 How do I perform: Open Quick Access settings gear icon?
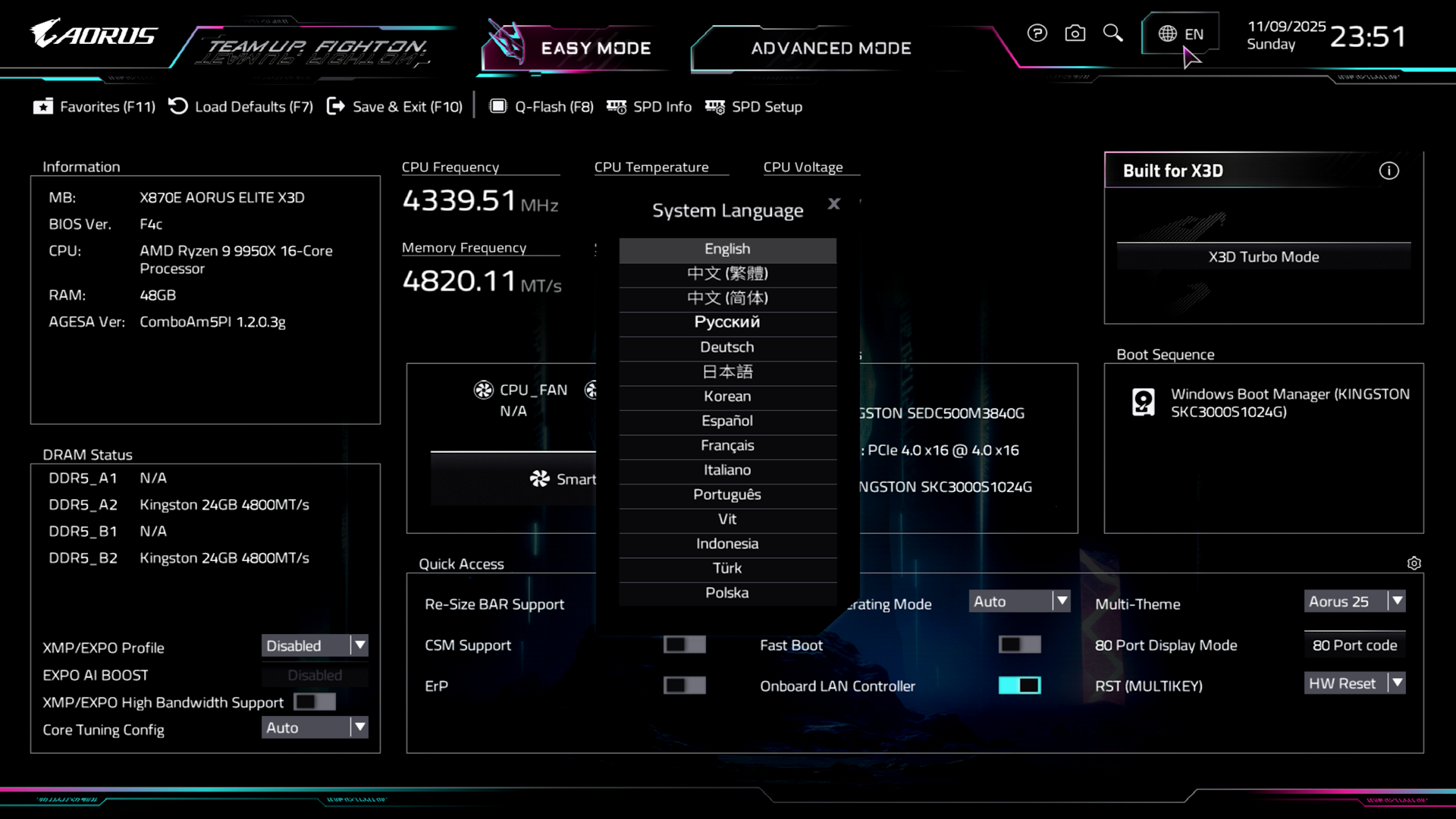point(1414,563)
